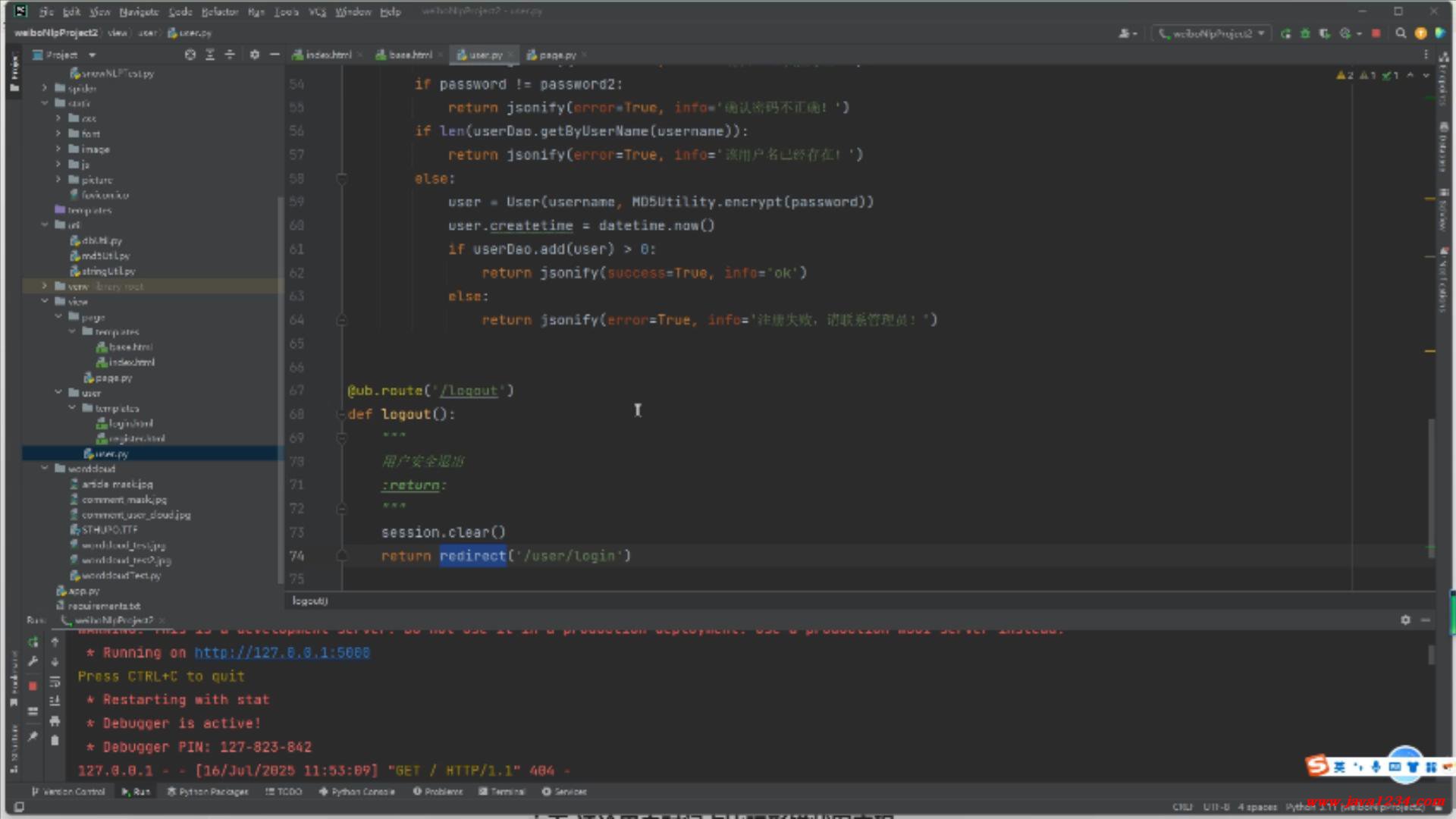The image size is (1456, 819).
Task: Select opened file via Project panel target icon
Action: [x=190, y=55]
